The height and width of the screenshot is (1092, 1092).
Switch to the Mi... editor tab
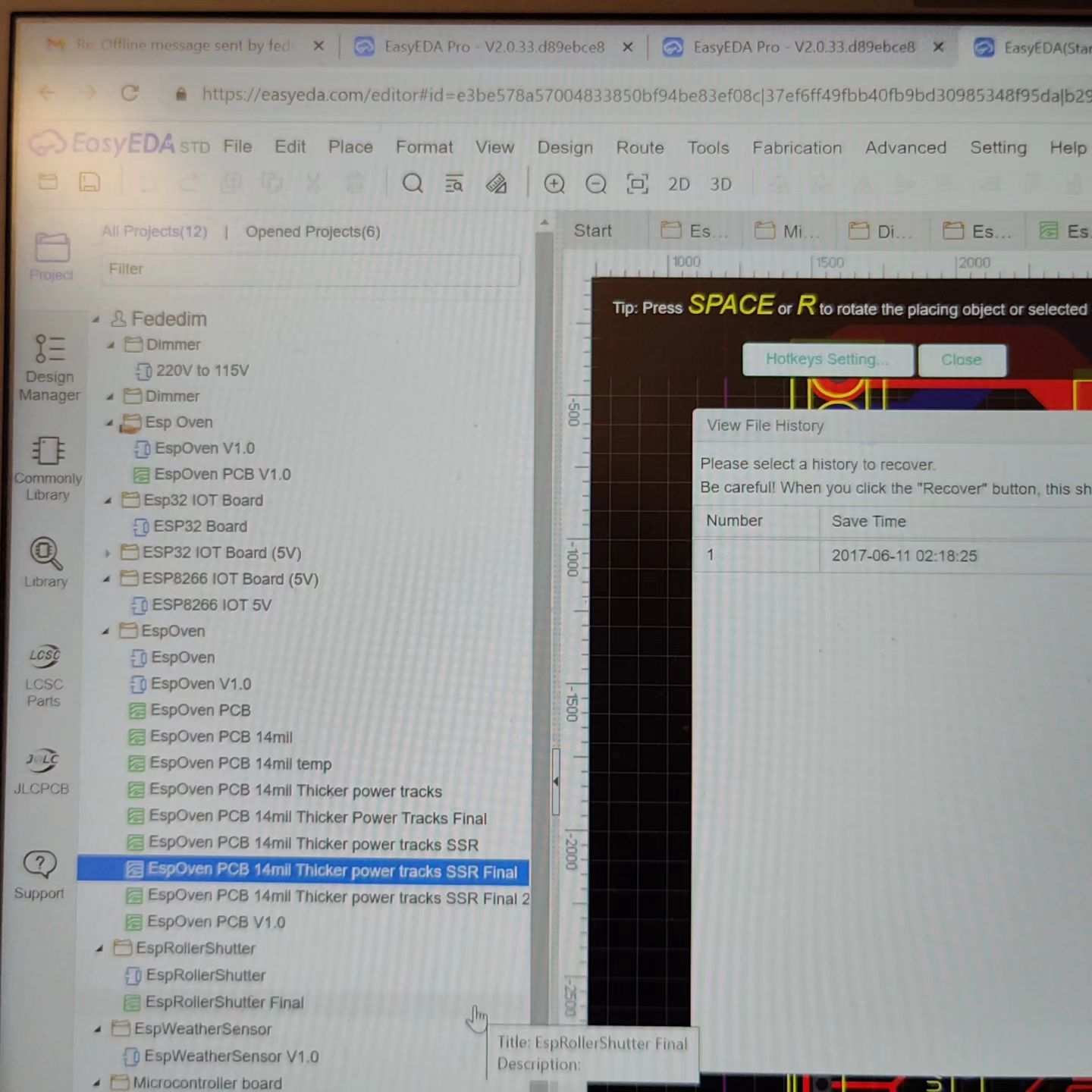789,231
